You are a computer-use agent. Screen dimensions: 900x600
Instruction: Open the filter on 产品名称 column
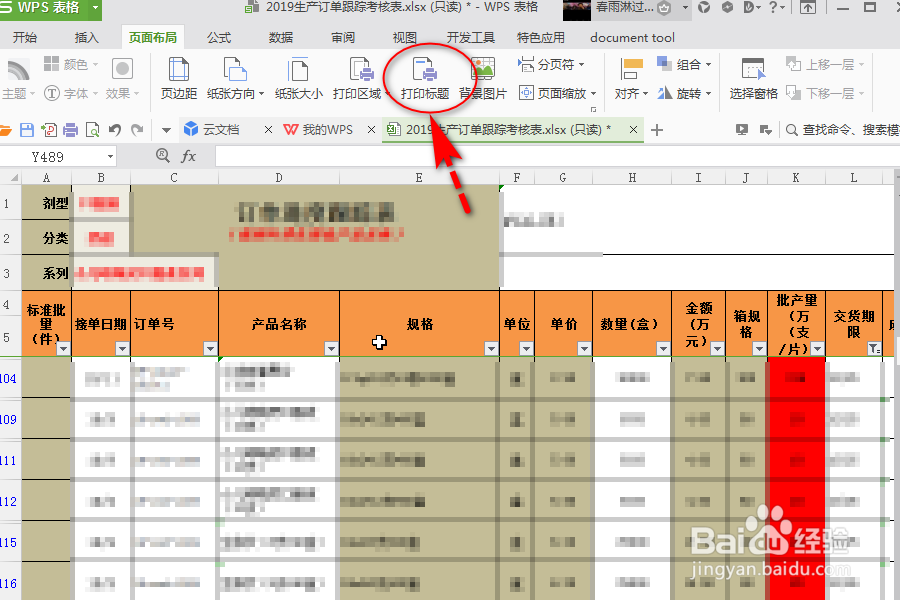329,349
